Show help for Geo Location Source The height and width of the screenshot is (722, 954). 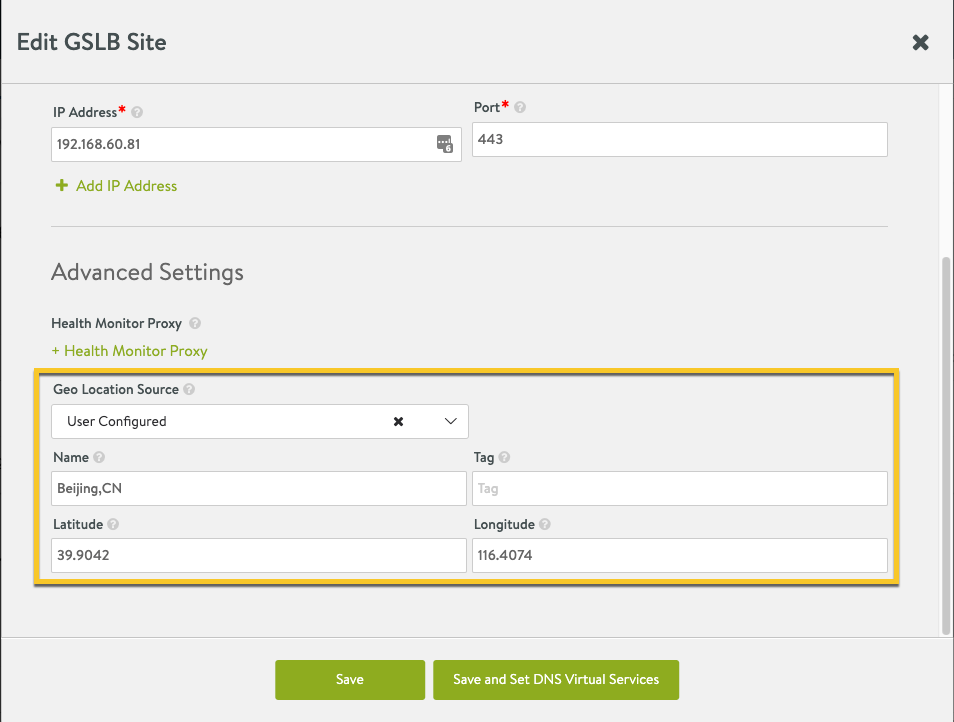click(x=189, y=389)
